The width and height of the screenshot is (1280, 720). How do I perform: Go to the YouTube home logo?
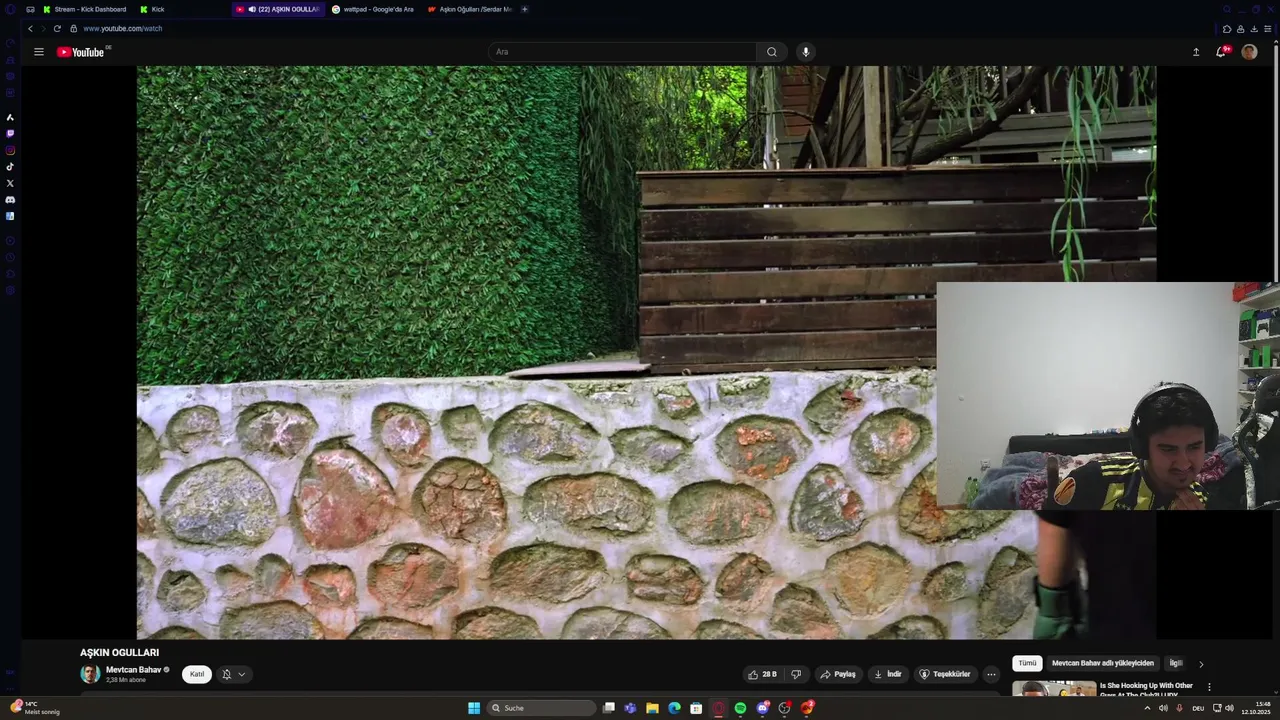(x=81, y=52)
